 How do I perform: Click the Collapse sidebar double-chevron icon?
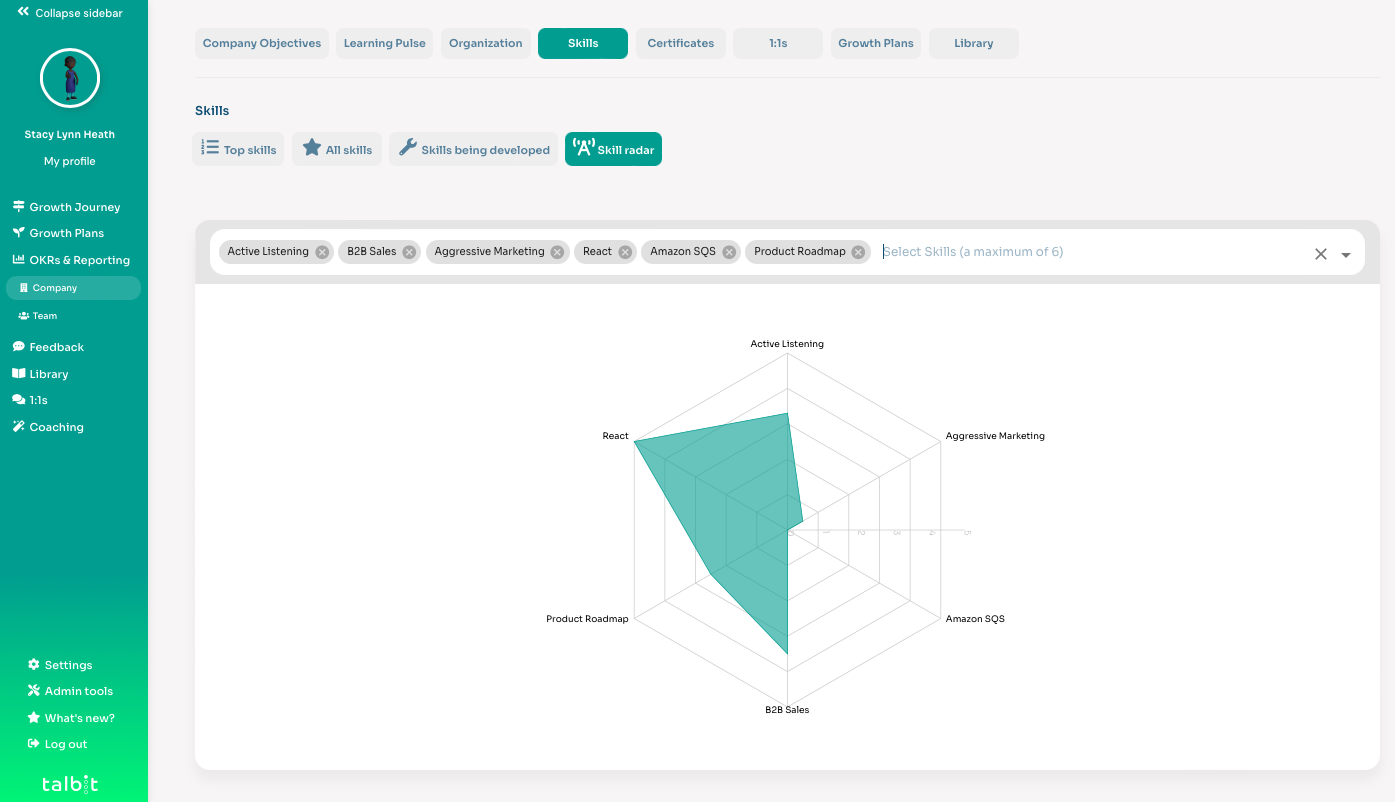point(23,12)
